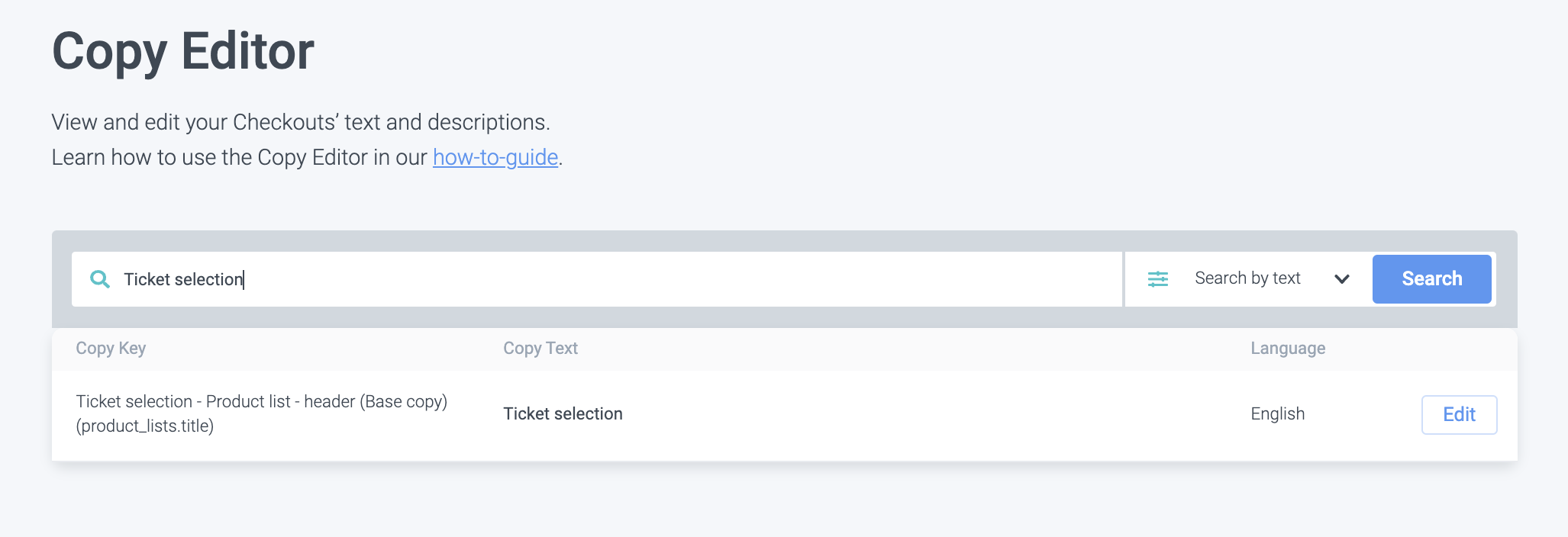Image resolution: width=1568 pixels, height=537 pixels.
Task: Expand the search type chevron arrow
Action: pos(1341,279)
